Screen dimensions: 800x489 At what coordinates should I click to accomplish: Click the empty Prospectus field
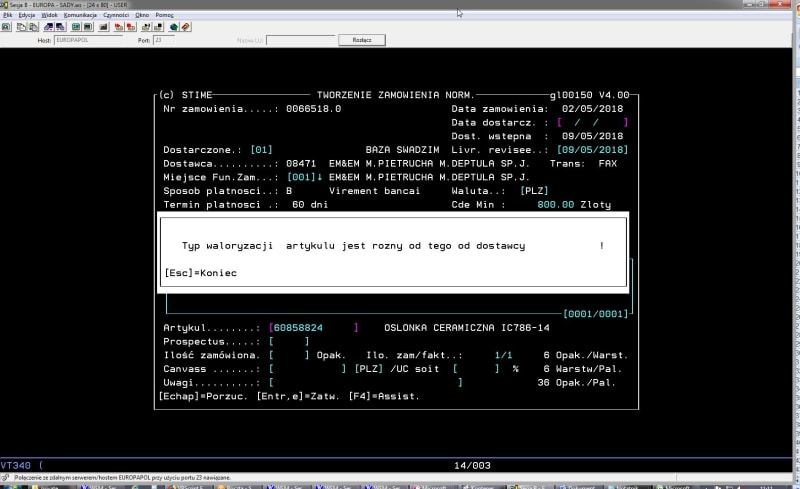[x=289, y=341]
